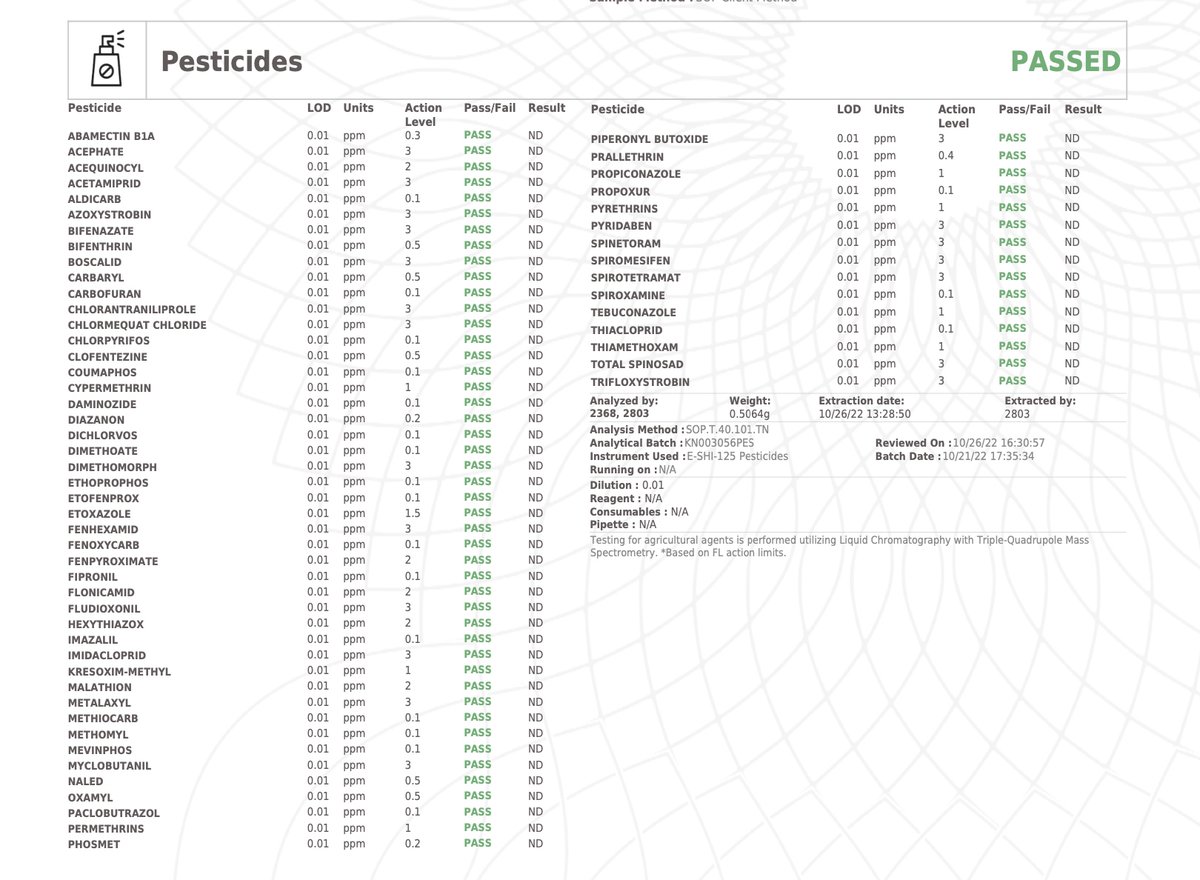Select the DIAZANON row
Image resolution: width=1200 pixels, height=880 pixels.
pos(96,420)
